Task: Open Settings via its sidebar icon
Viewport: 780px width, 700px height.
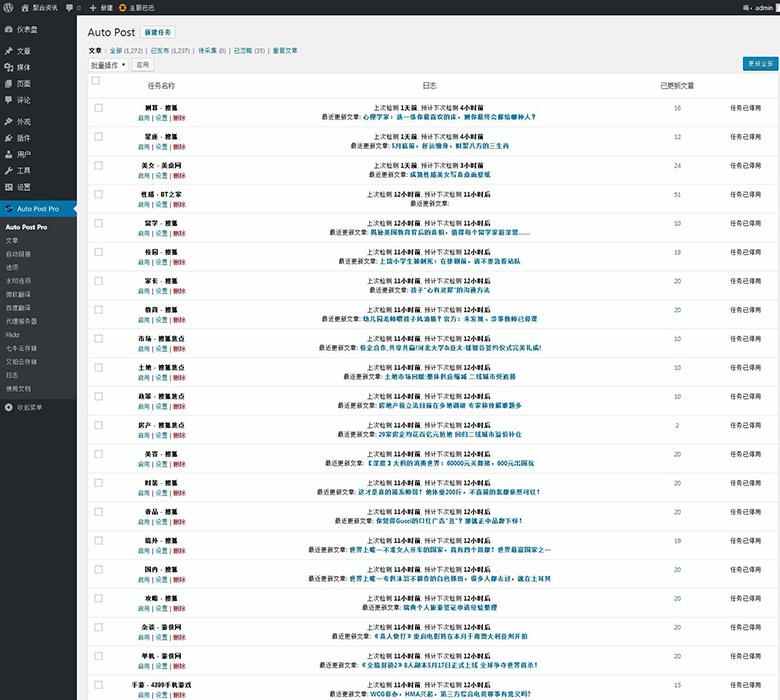Action: coord(8,187)
